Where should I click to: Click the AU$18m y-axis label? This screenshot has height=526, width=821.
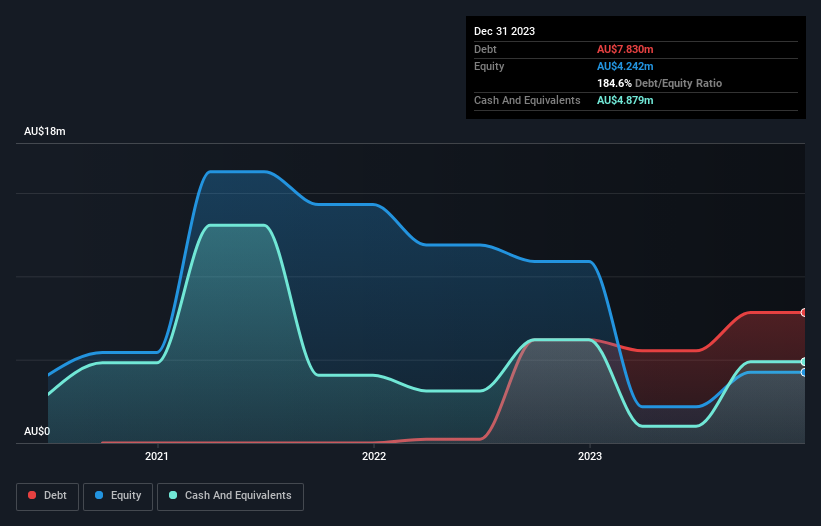[45, 131]
